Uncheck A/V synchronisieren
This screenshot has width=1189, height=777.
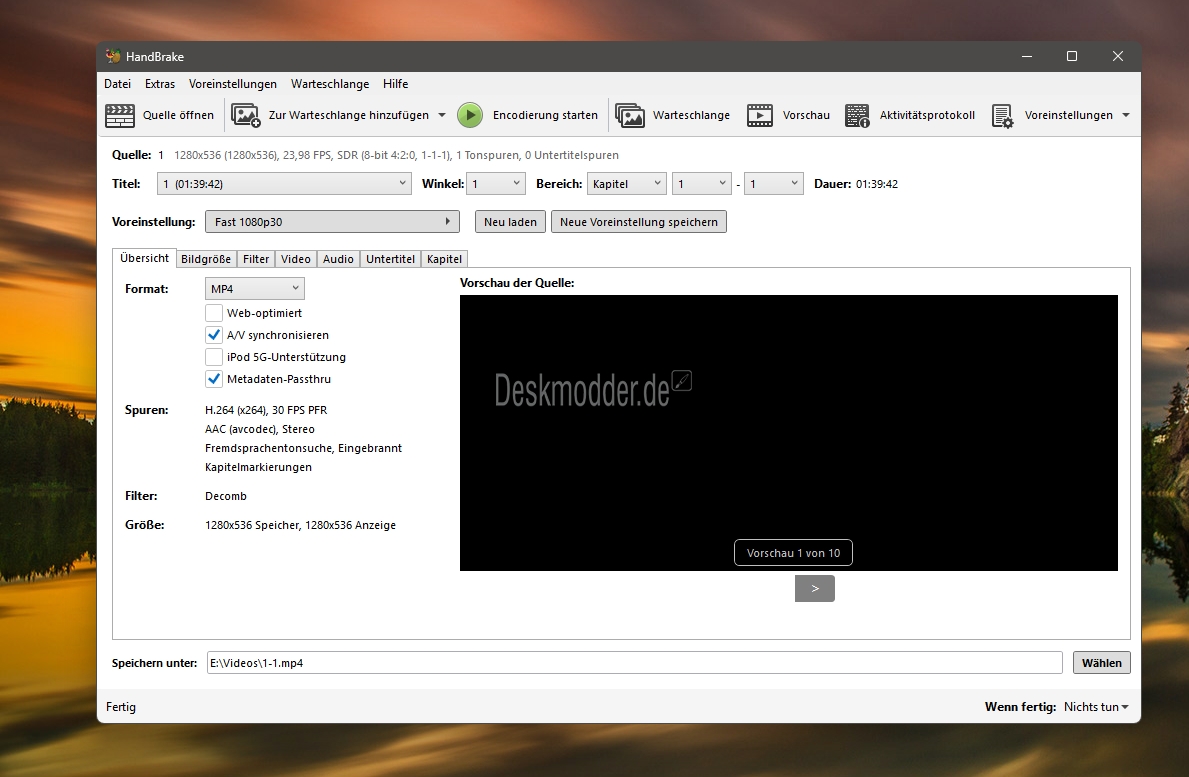click(x=214, y=335)
